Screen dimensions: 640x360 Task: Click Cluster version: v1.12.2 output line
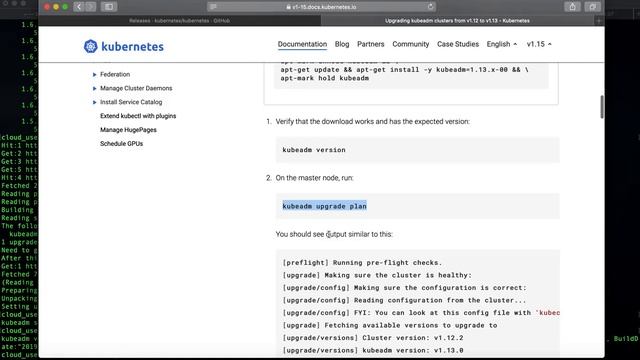pos(373,338)
